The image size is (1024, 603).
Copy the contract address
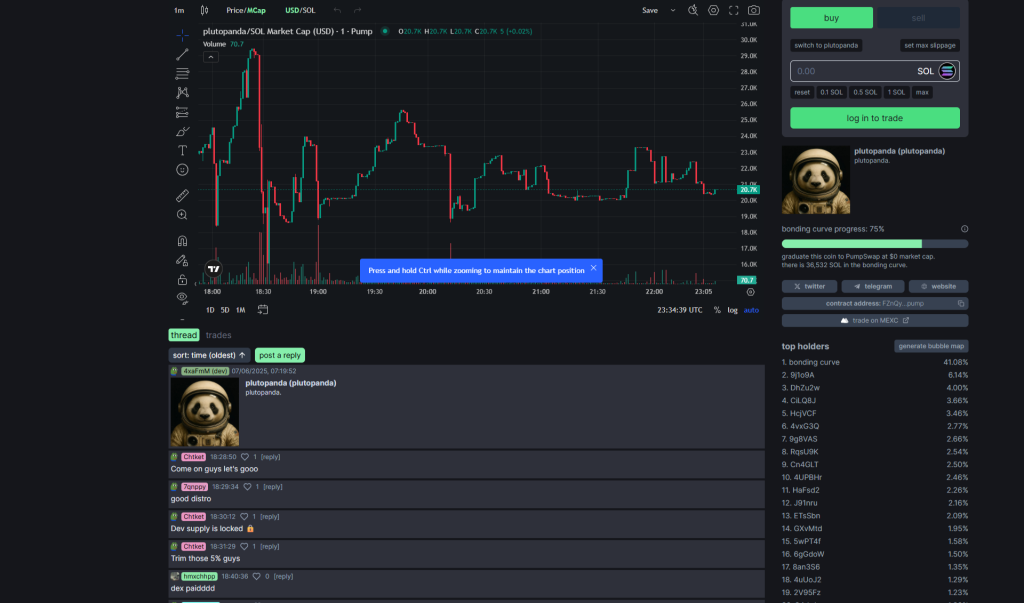[961, 304]
